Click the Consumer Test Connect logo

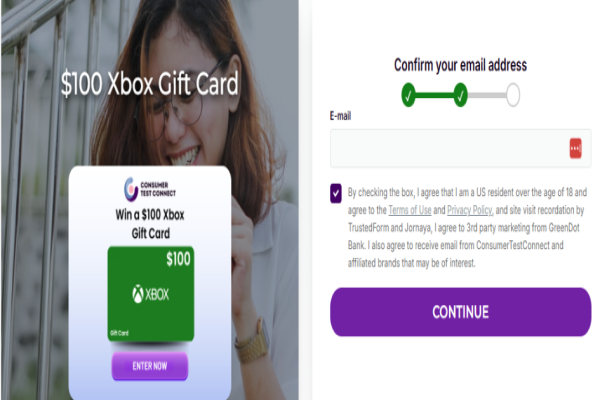150,189
